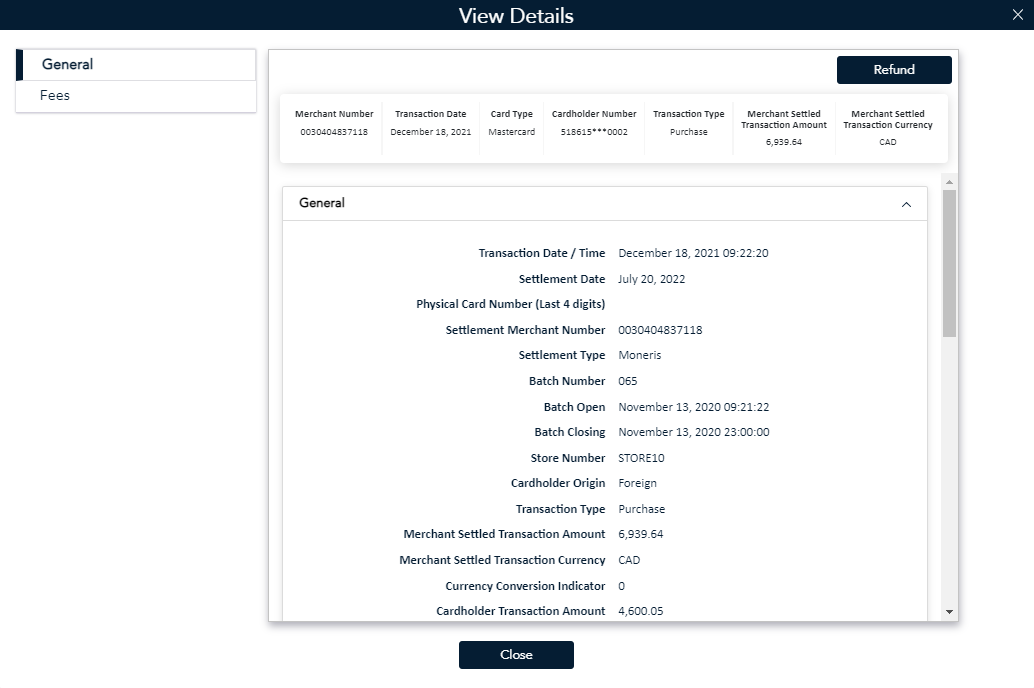Screen dimensions: 1034x688
Task: Click the Transaction Date / Time label
Action: coord(542,253)
